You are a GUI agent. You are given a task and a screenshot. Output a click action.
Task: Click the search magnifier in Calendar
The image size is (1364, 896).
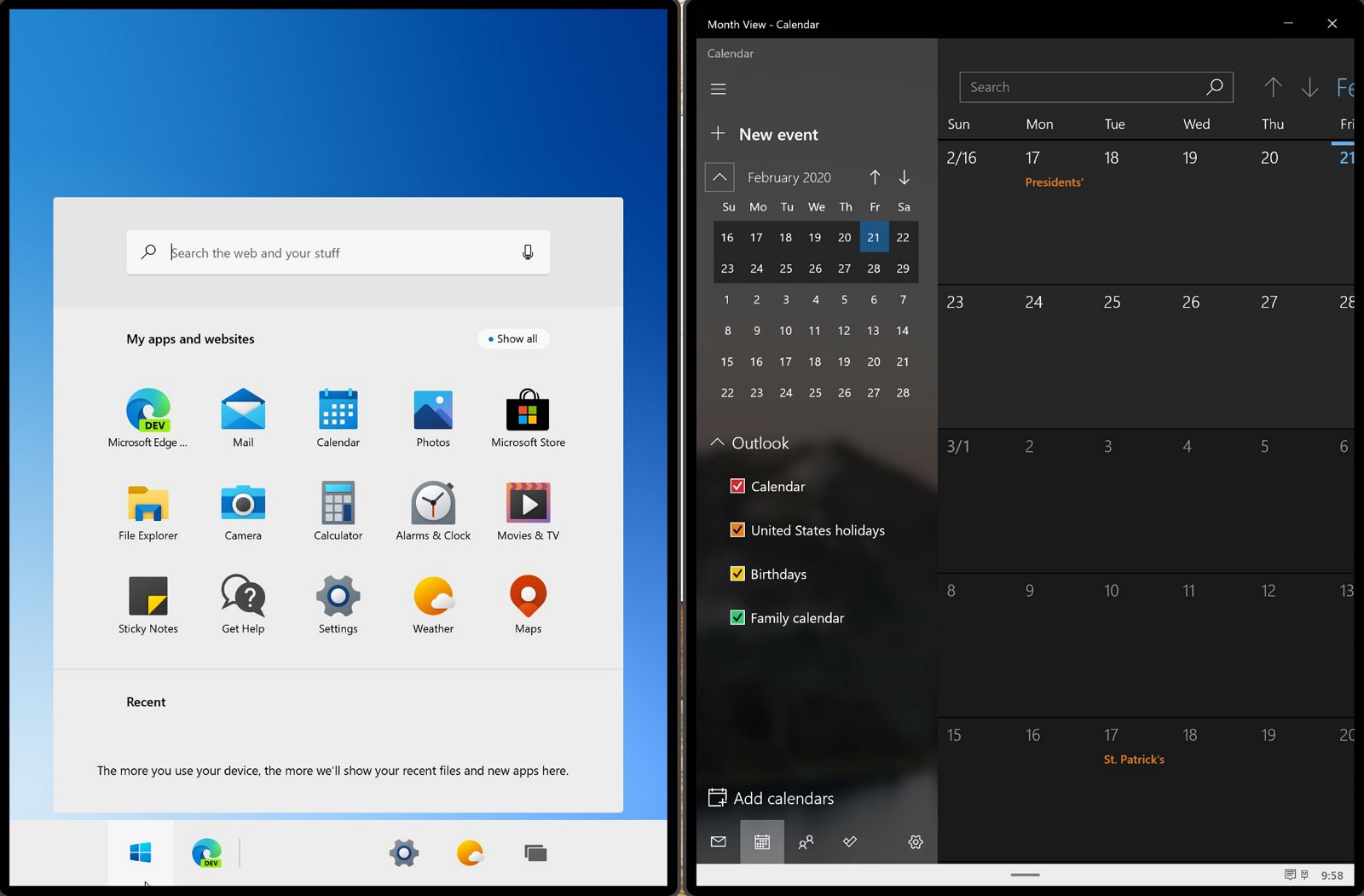click(1215, 87)
